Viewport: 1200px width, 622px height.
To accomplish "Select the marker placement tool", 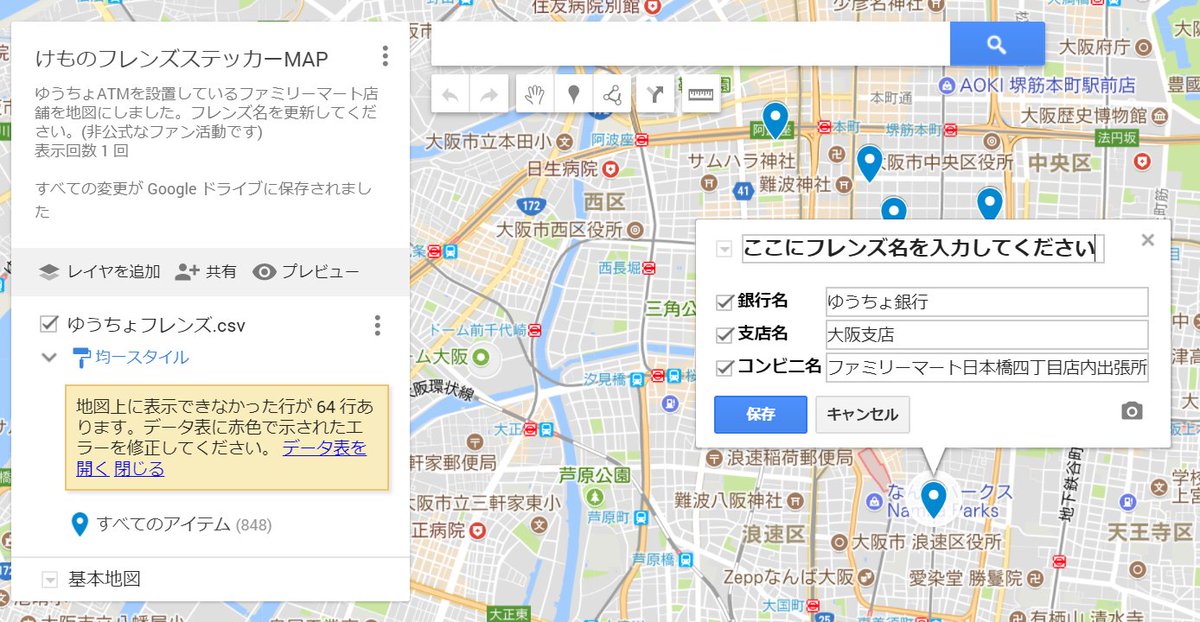I will click(574, 93).
